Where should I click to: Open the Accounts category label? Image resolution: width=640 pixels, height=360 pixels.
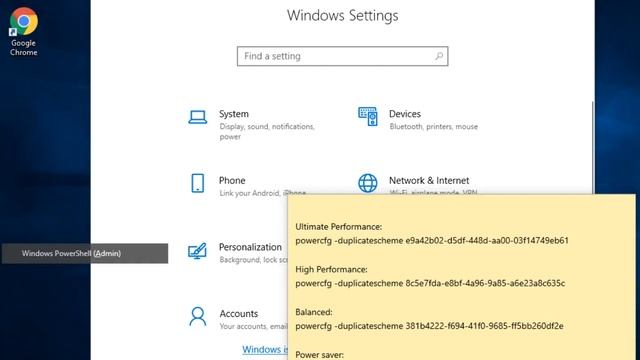(238, 313)
